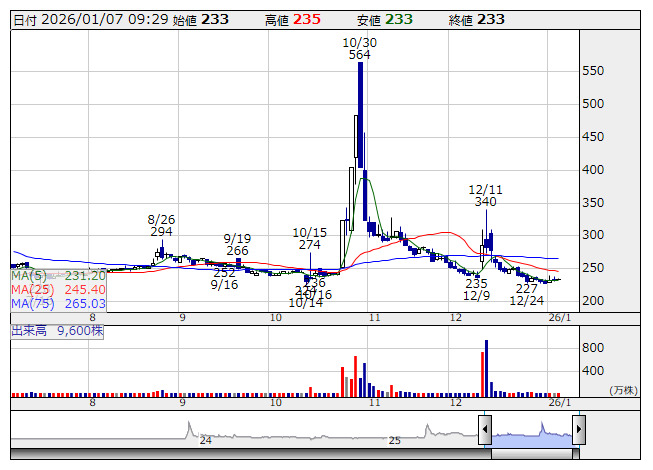Click the tallest December volume bar
This screenshot has height=470, width=653.
click(486, 367)
